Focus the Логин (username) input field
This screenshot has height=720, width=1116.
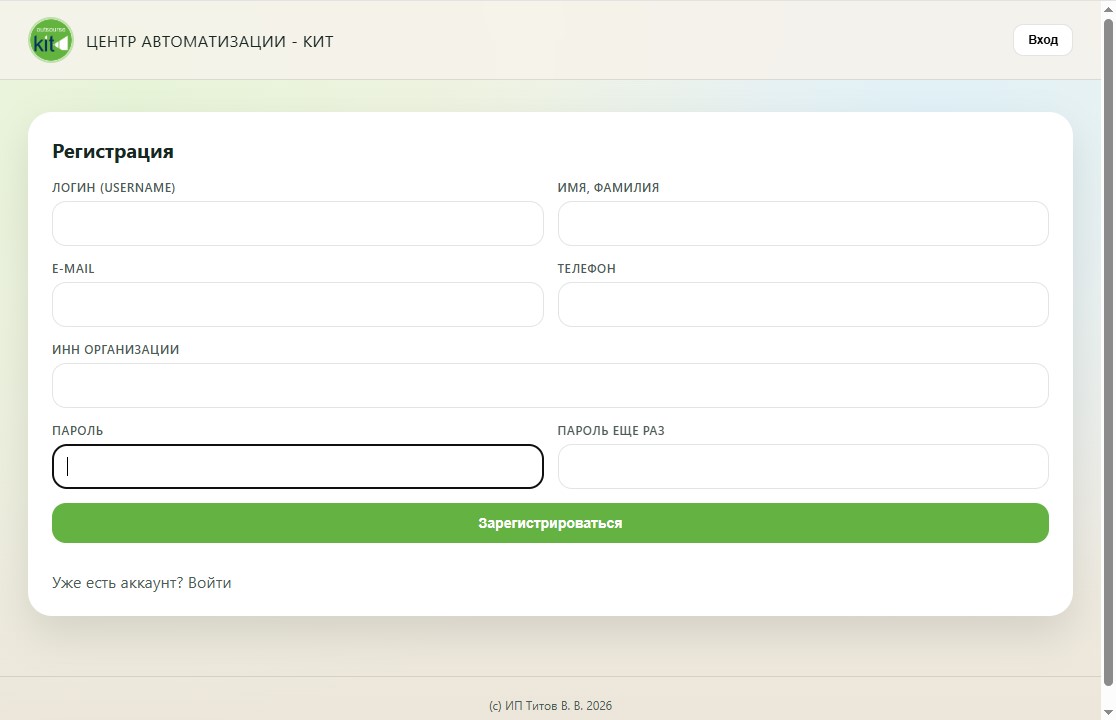(x=297, y=223)
